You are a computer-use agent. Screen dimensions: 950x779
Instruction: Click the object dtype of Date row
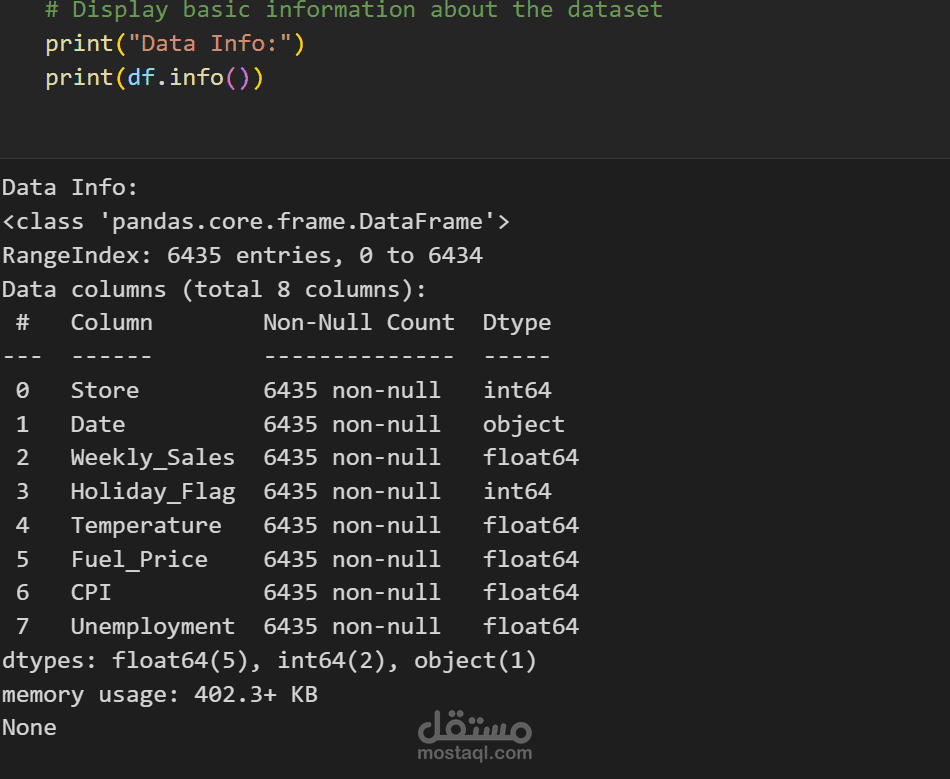tap(524, 424)
